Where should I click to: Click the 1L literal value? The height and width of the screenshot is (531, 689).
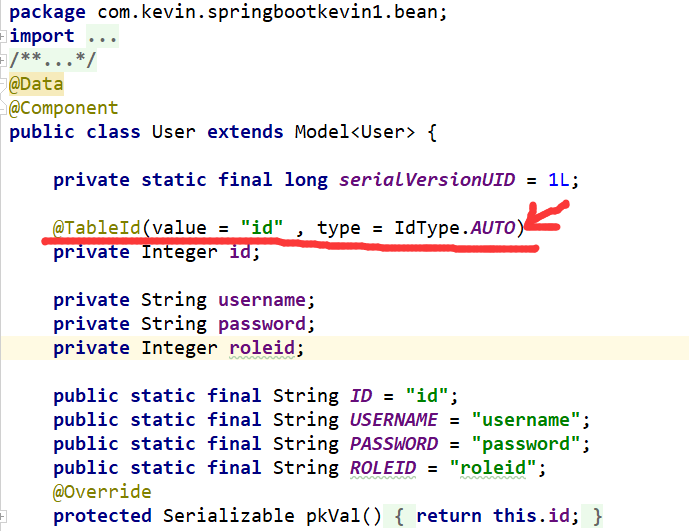coord(558,180)
